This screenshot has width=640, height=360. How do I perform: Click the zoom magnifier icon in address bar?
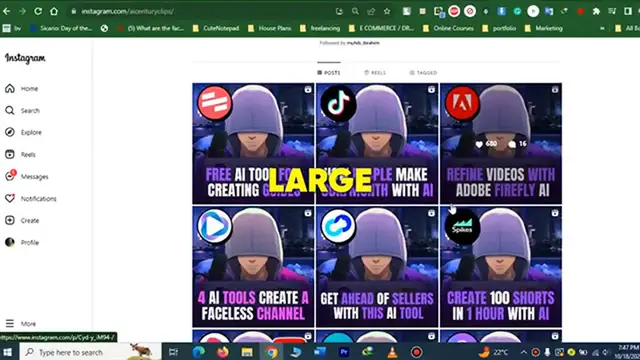pos(355,11)
